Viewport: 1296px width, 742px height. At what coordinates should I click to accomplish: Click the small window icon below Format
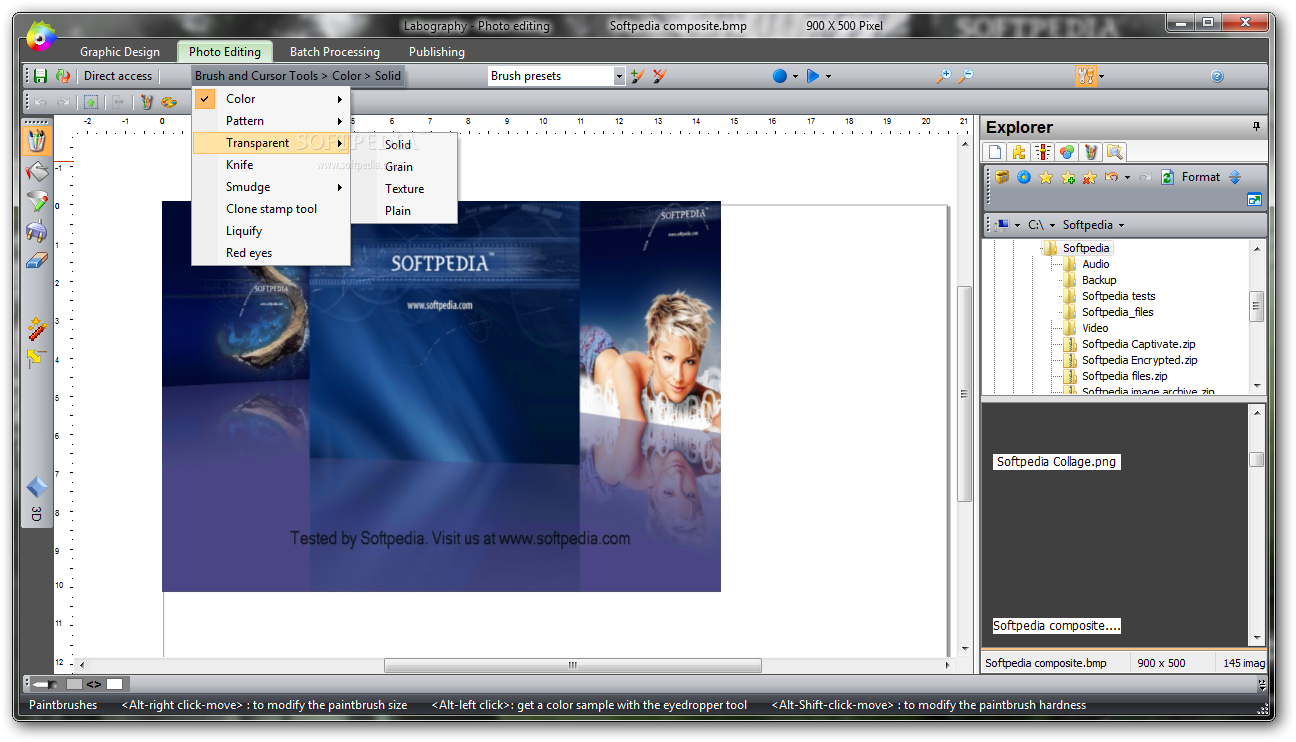tap(1255, 199)
